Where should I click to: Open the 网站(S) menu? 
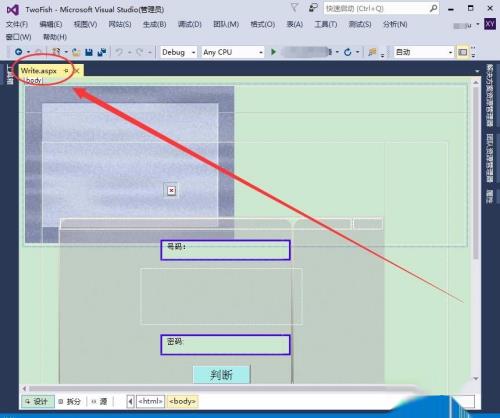(x=120, y=24)
